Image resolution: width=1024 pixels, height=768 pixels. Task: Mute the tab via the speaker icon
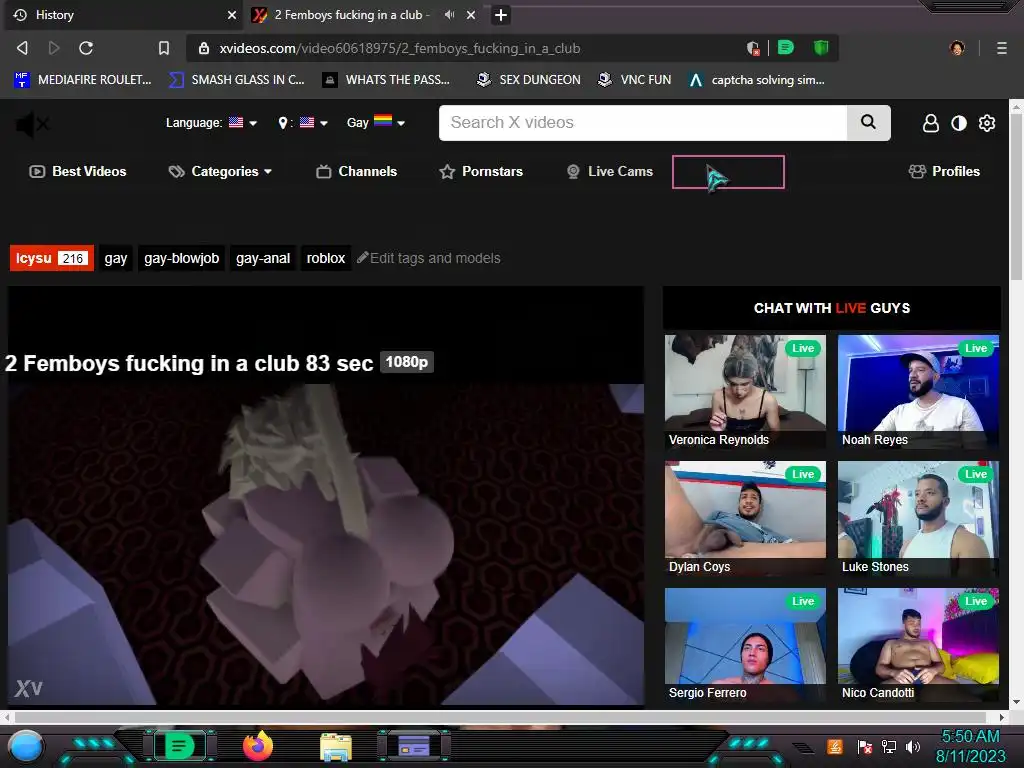coord(449,14)
